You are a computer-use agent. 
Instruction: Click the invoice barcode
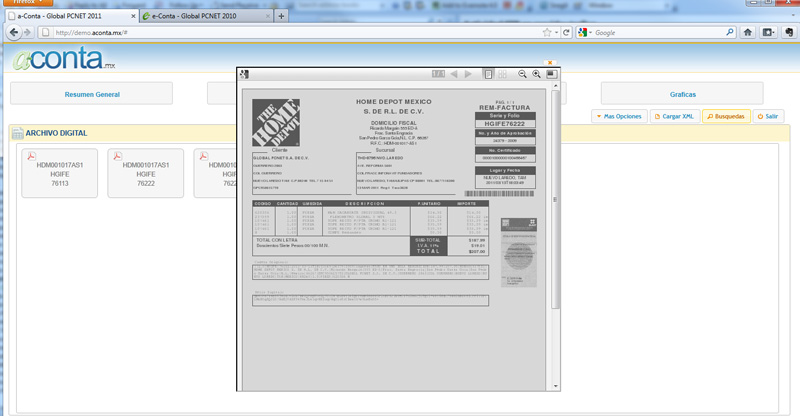pyautogui.click(x=499, y=194)
